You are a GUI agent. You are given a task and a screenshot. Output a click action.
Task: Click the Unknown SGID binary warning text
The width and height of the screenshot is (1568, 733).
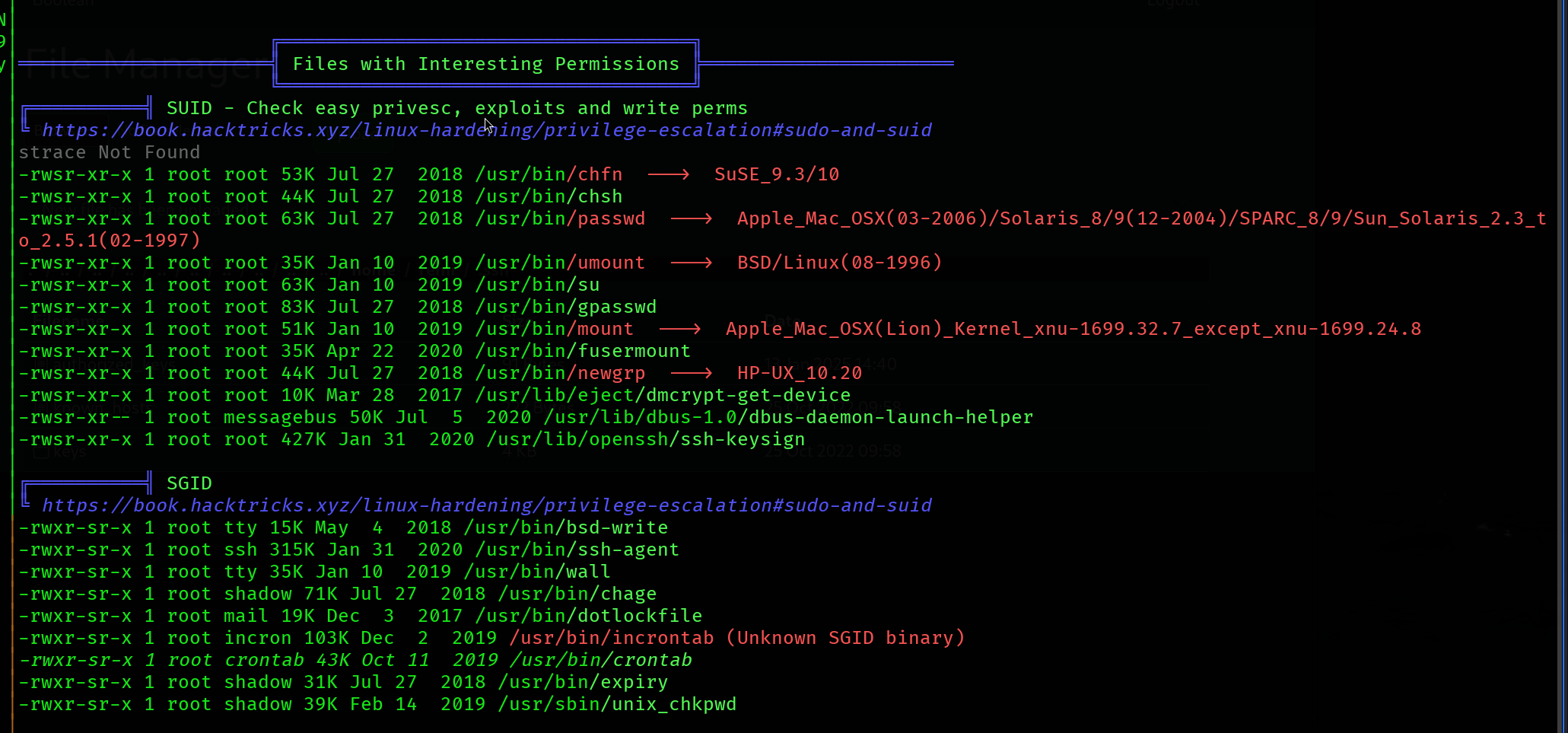coord(844,638)
